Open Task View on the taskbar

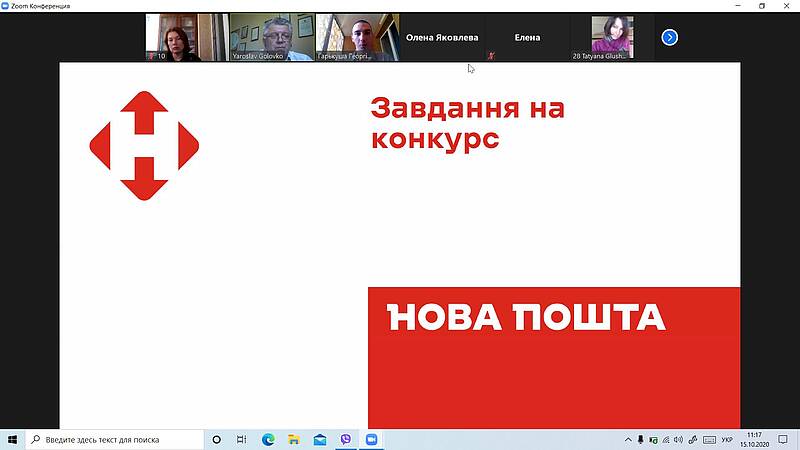pos(241,439)
